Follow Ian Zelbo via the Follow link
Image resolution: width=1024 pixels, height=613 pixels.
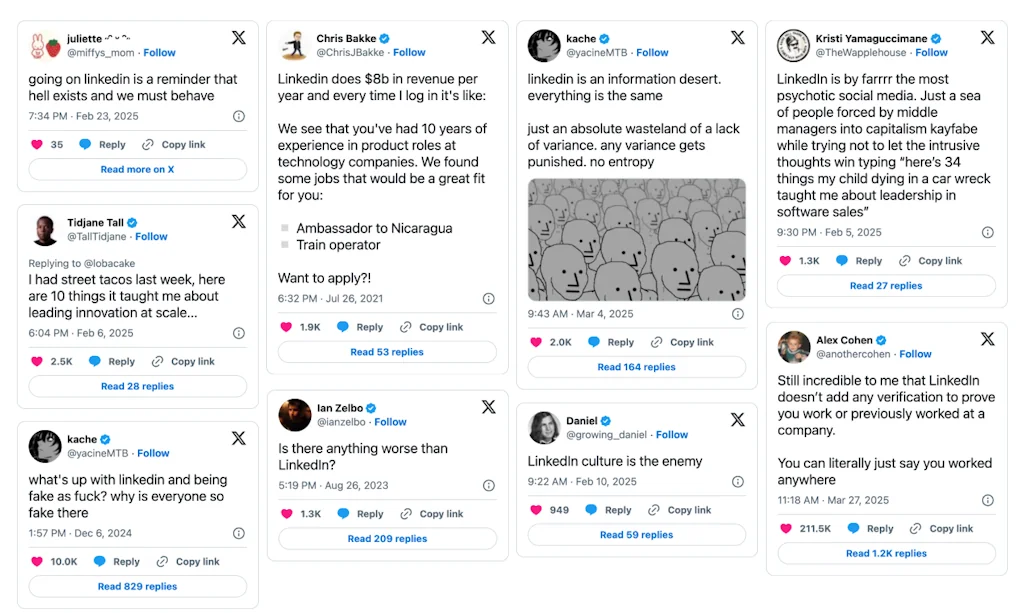390,422
